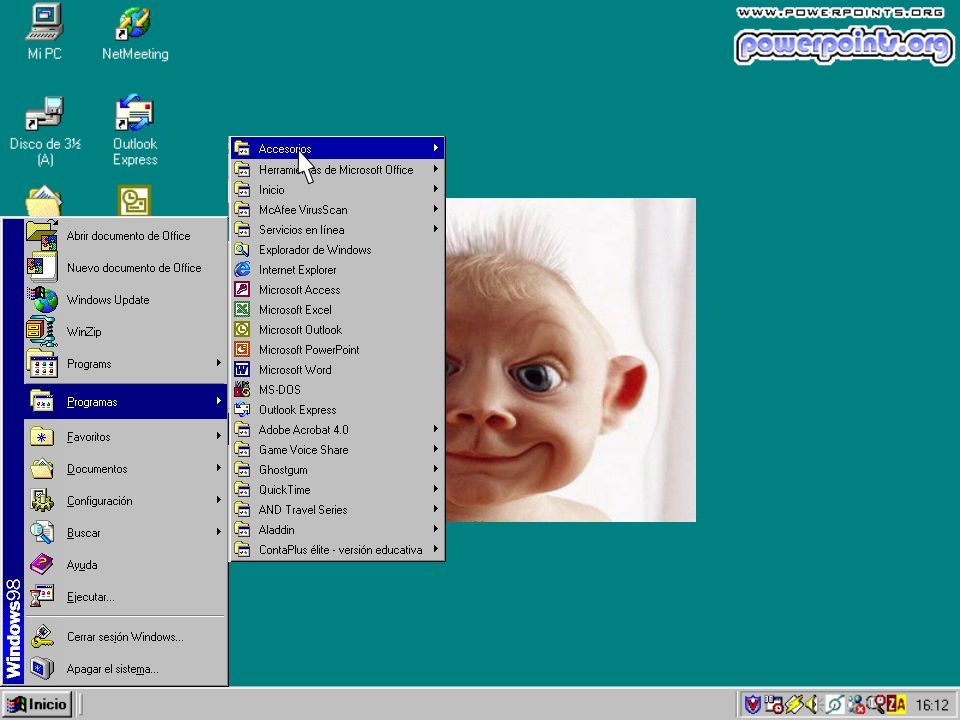
Task: Launch Internet Explorer from the Programas submenu
Action: (x=337, y=269)
